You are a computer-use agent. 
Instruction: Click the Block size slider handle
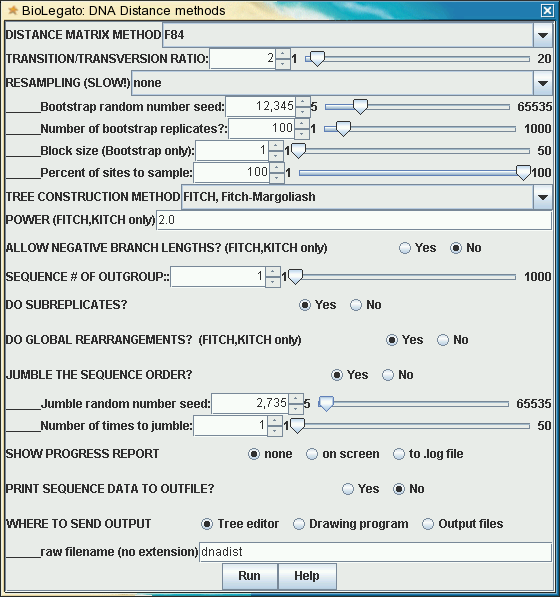[x=298, y=151]
